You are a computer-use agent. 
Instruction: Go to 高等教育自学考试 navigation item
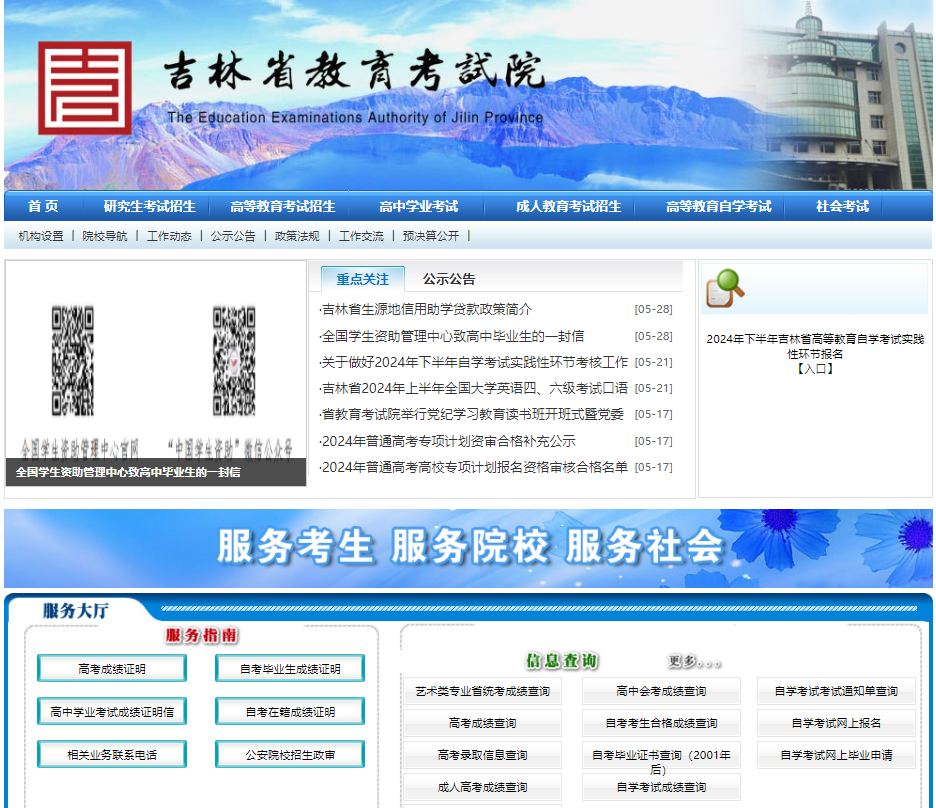(718, 207)
